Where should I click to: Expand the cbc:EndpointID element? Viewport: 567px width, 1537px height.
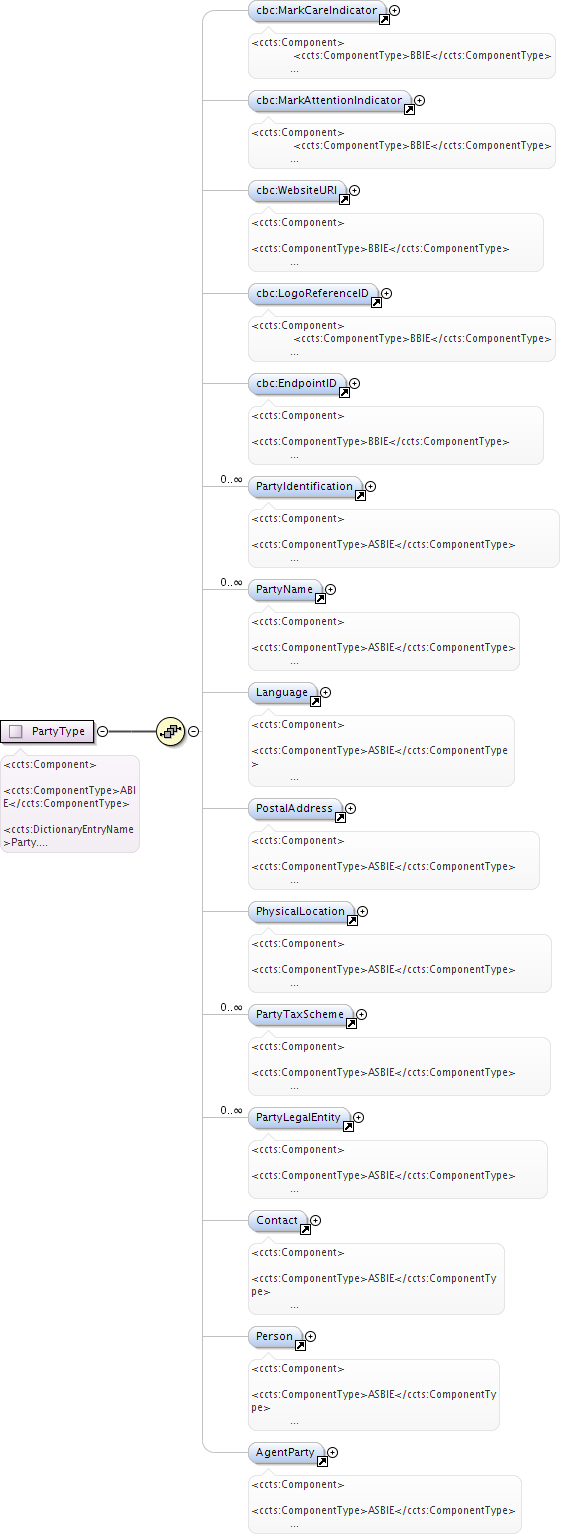pos(354,383)
